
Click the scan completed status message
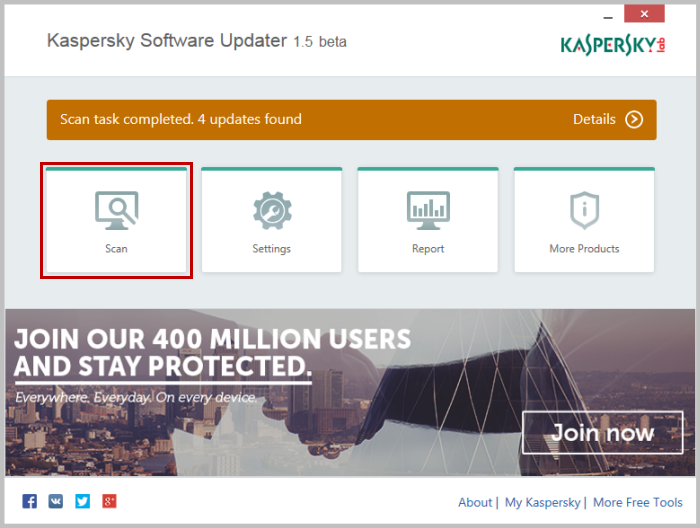pyautogui.click(x=181, y=119)
